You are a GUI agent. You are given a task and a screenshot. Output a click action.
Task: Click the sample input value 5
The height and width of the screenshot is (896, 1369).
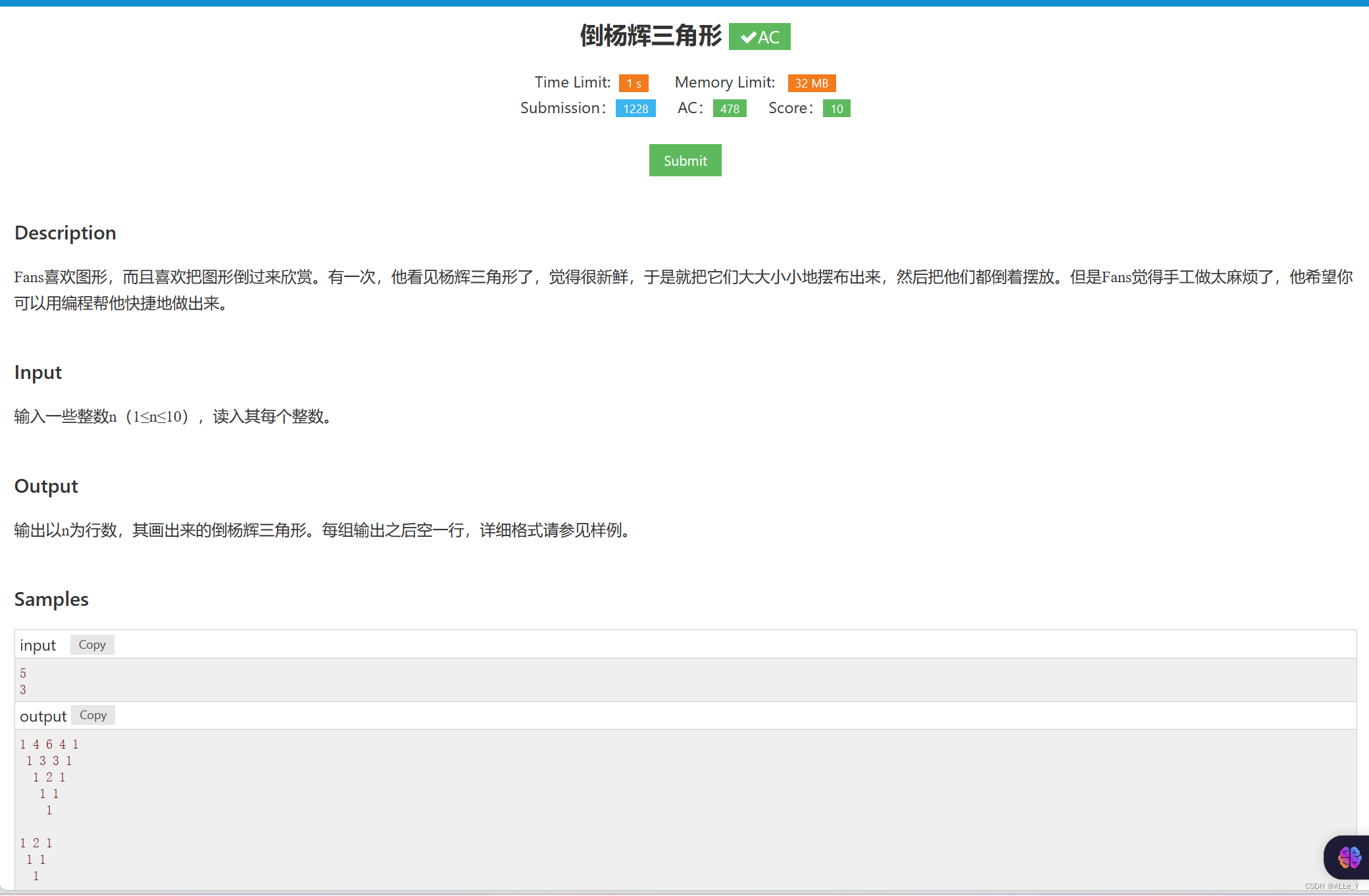(x=23, y=673)
